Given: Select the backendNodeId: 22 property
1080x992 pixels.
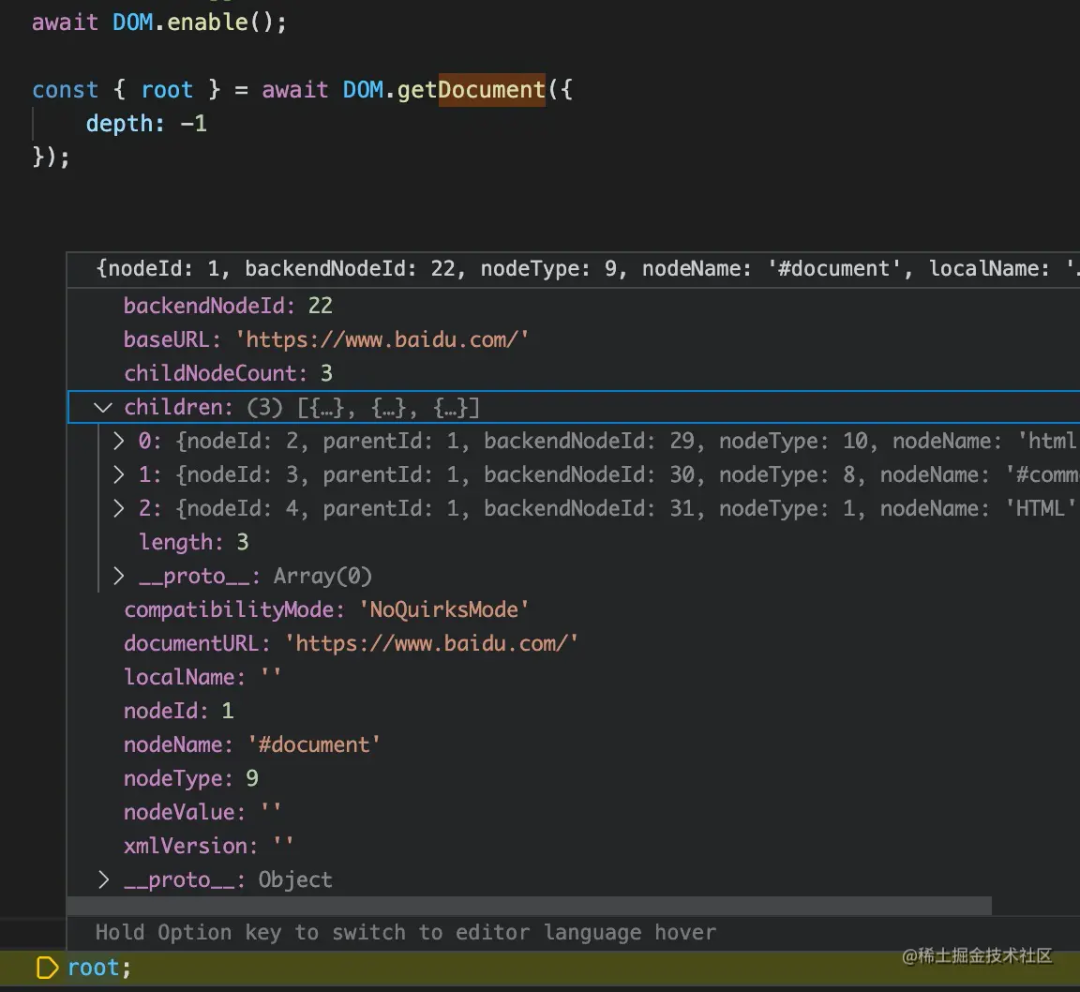Looking at the screenshot, I should pos(228,306).
